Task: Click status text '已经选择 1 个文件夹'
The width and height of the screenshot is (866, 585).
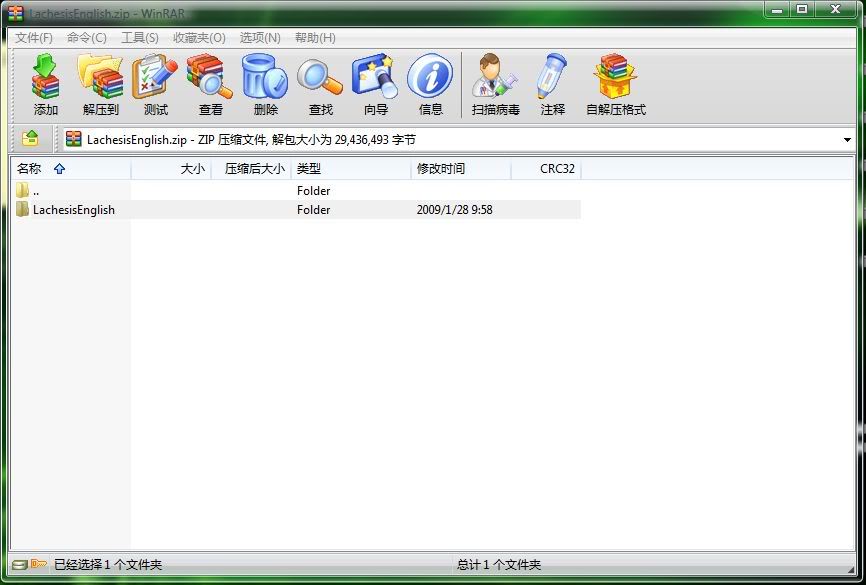Action: point(108,565)
